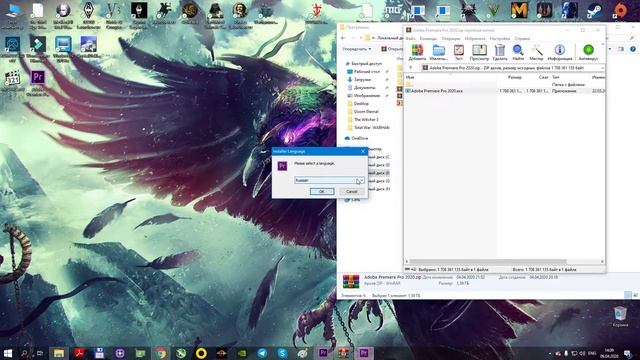The height and width of the screenshot is (360, 640).
Task: Click Google Chrome taskbar icon
Action: coord(161,353)
